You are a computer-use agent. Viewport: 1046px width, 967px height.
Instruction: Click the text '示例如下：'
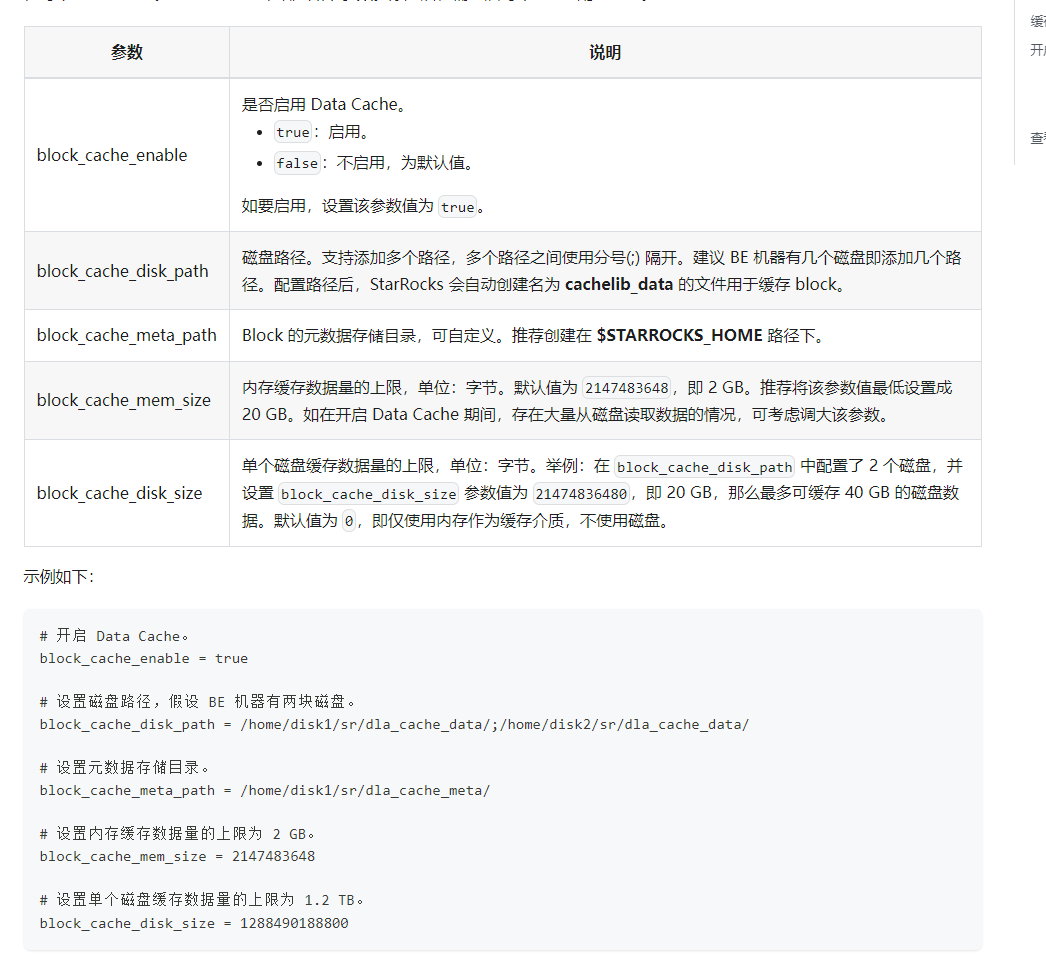pos(59,577)
